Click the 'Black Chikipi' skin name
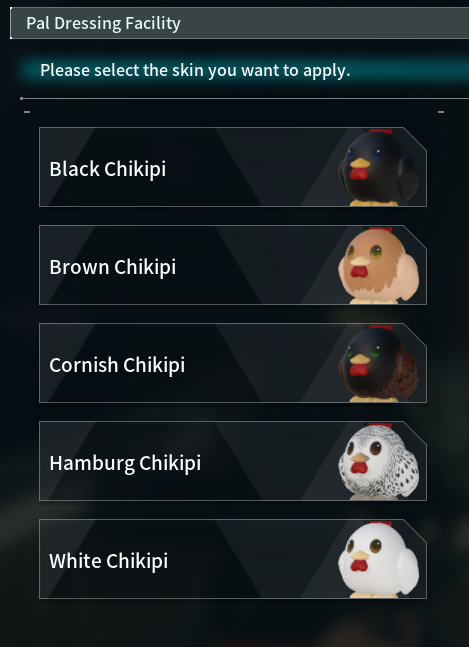This screenshot has height=647, width=469. coord(108,169)
